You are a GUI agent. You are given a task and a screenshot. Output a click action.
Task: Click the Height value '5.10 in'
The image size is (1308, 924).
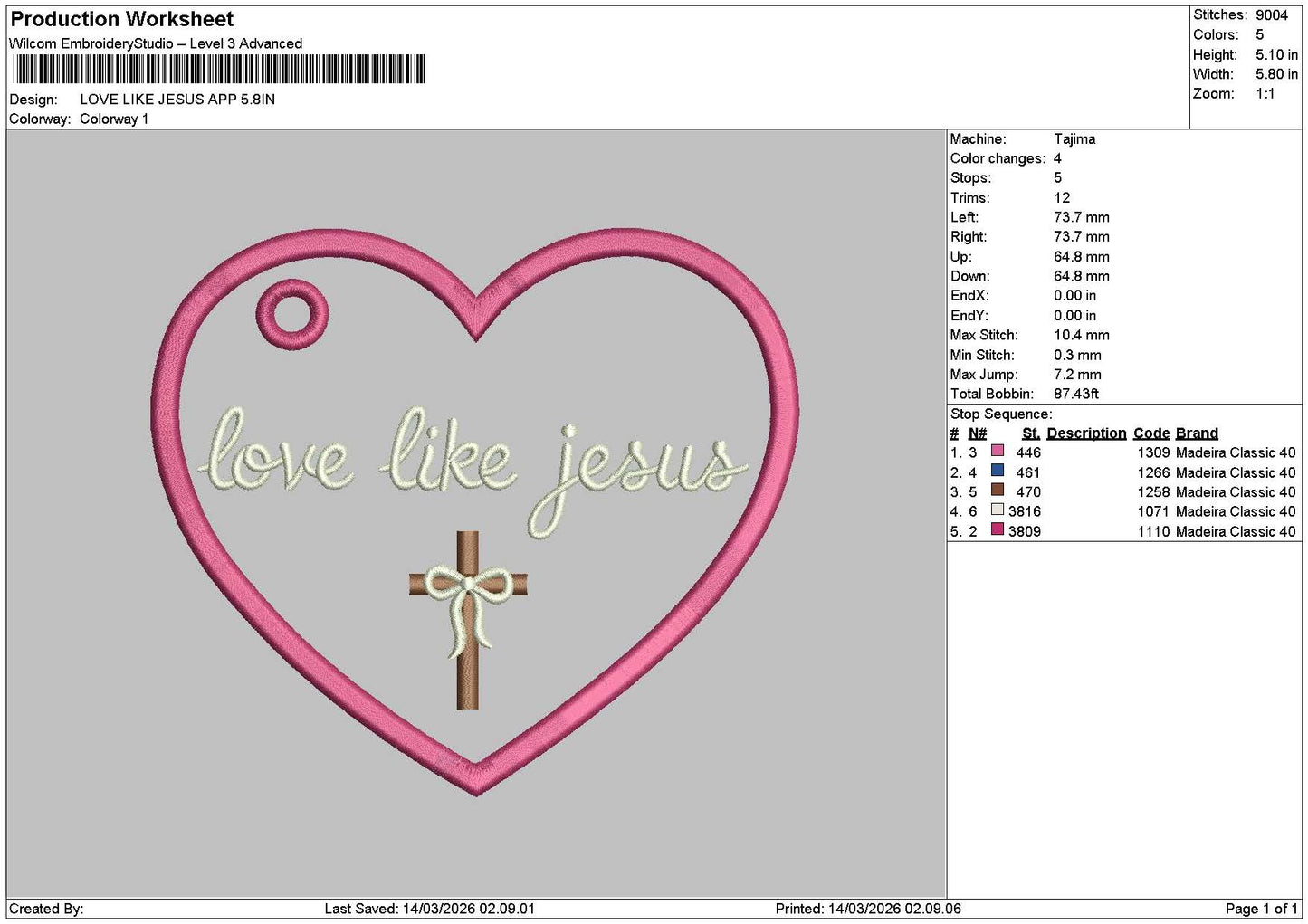[1276, 55]
